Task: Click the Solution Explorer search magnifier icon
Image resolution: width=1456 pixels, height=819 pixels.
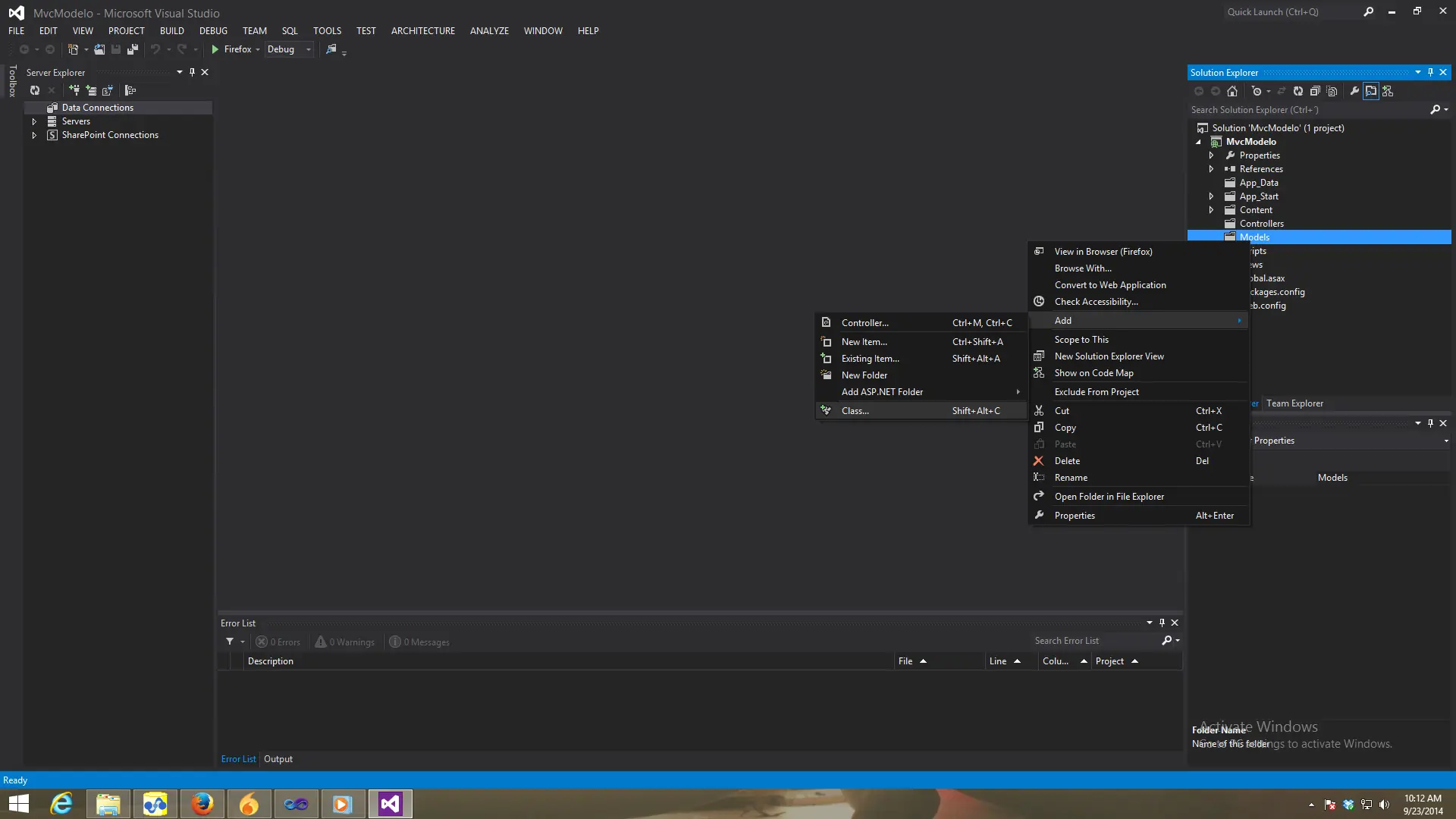Action: (x=1435, y=110)
